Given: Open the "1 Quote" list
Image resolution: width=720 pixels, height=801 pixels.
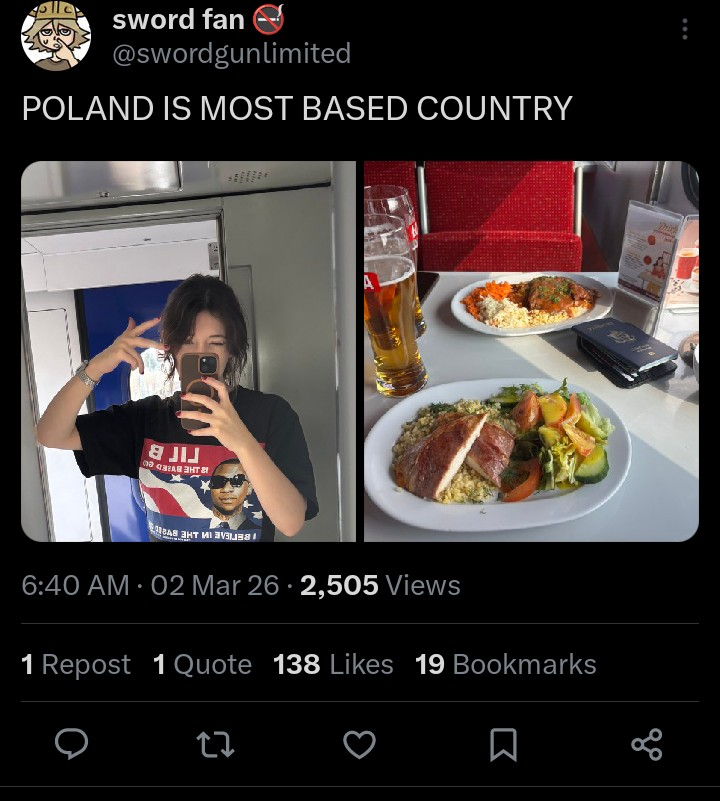Looking at the screenshot, I should click(x=202, y=665).
